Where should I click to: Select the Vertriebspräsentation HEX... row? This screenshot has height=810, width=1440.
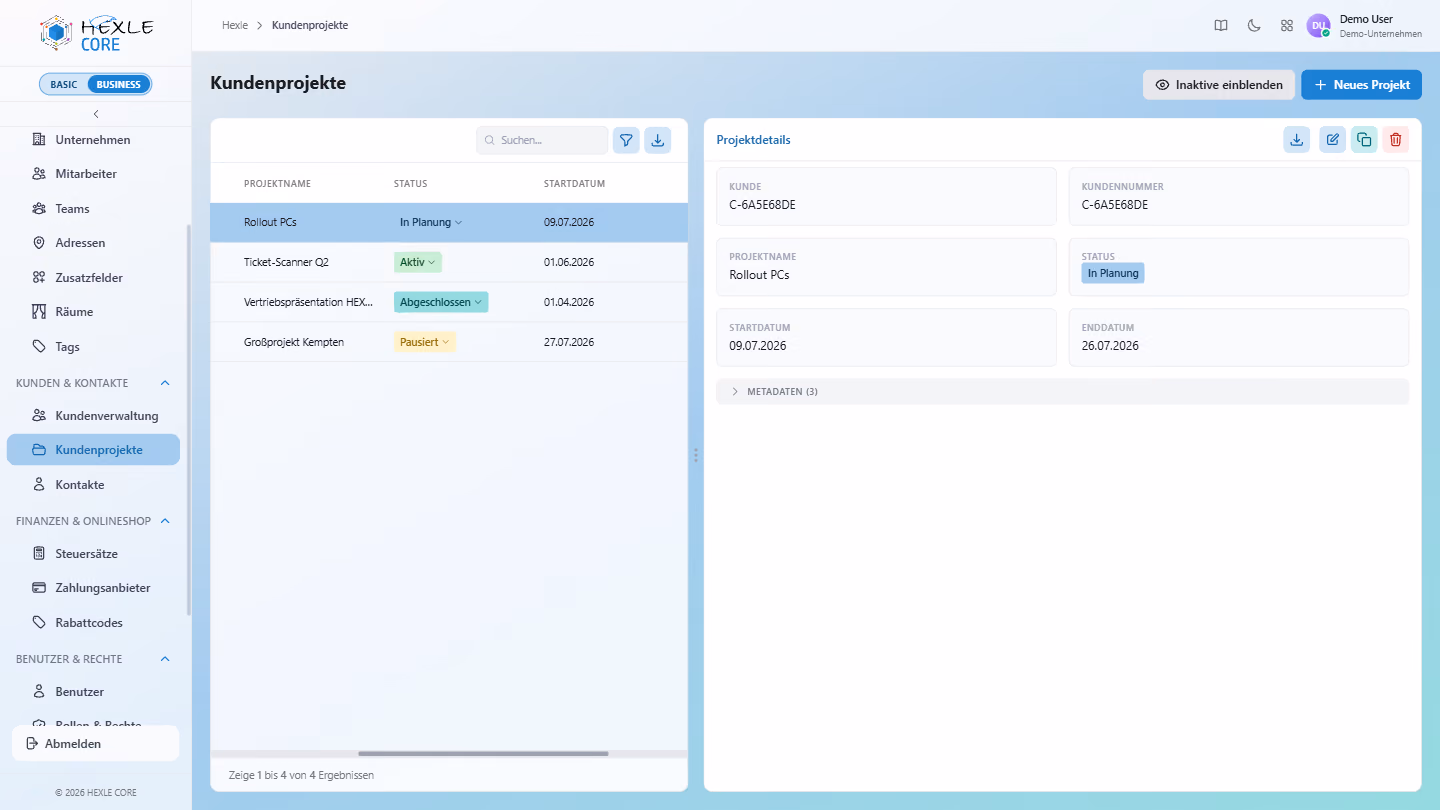(x=449, y=302)
